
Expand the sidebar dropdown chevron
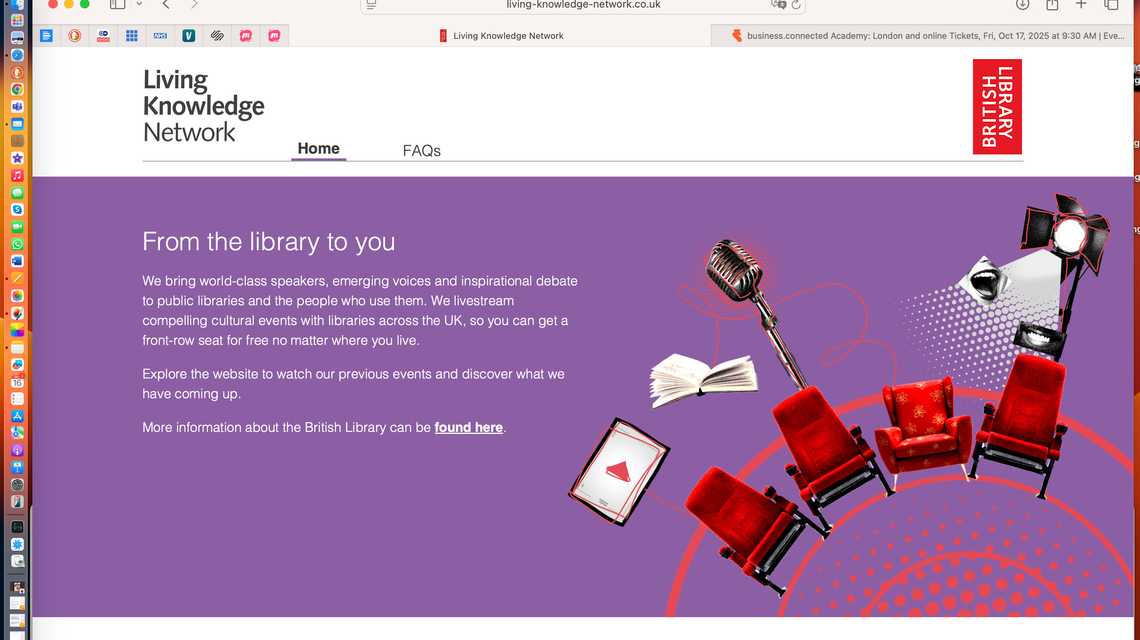point(139,5)
